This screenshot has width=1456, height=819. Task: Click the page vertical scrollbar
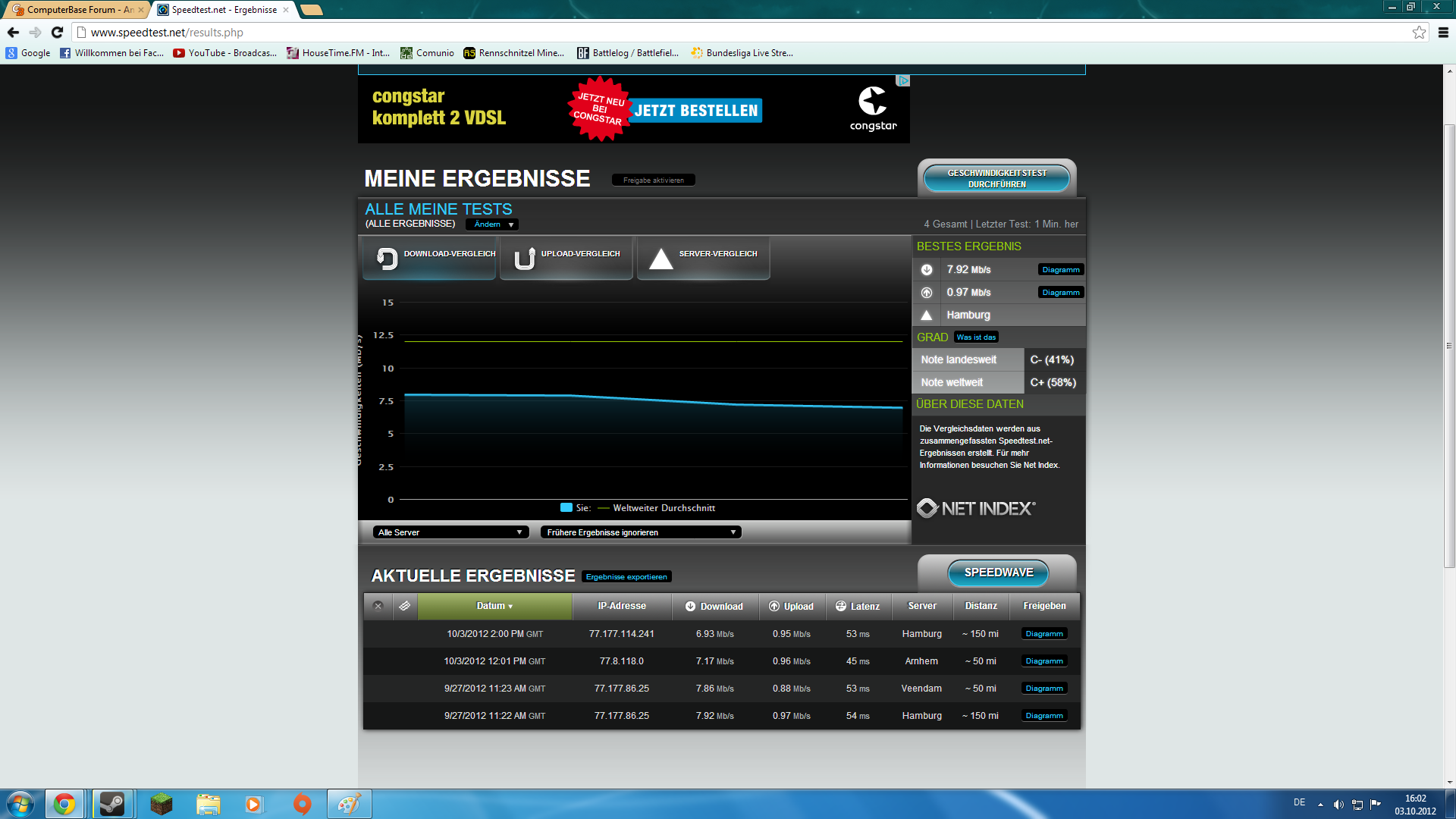1449,345
